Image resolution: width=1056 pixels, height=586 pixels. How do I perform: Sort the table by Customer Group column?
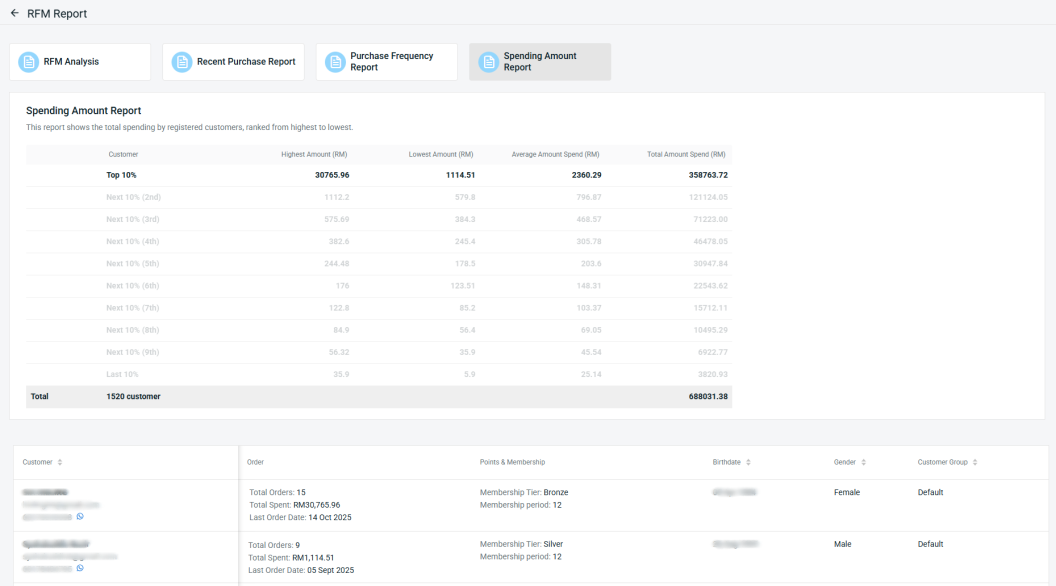point(974,462)
